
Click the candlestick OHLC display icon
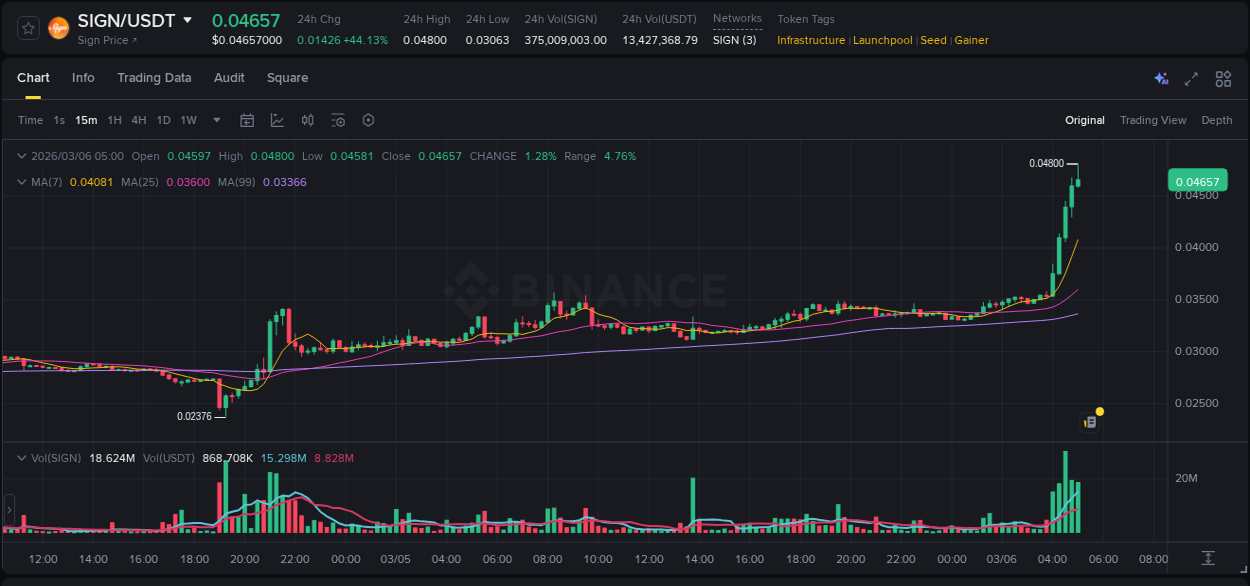pyautogui.click(x=308, y=120)
